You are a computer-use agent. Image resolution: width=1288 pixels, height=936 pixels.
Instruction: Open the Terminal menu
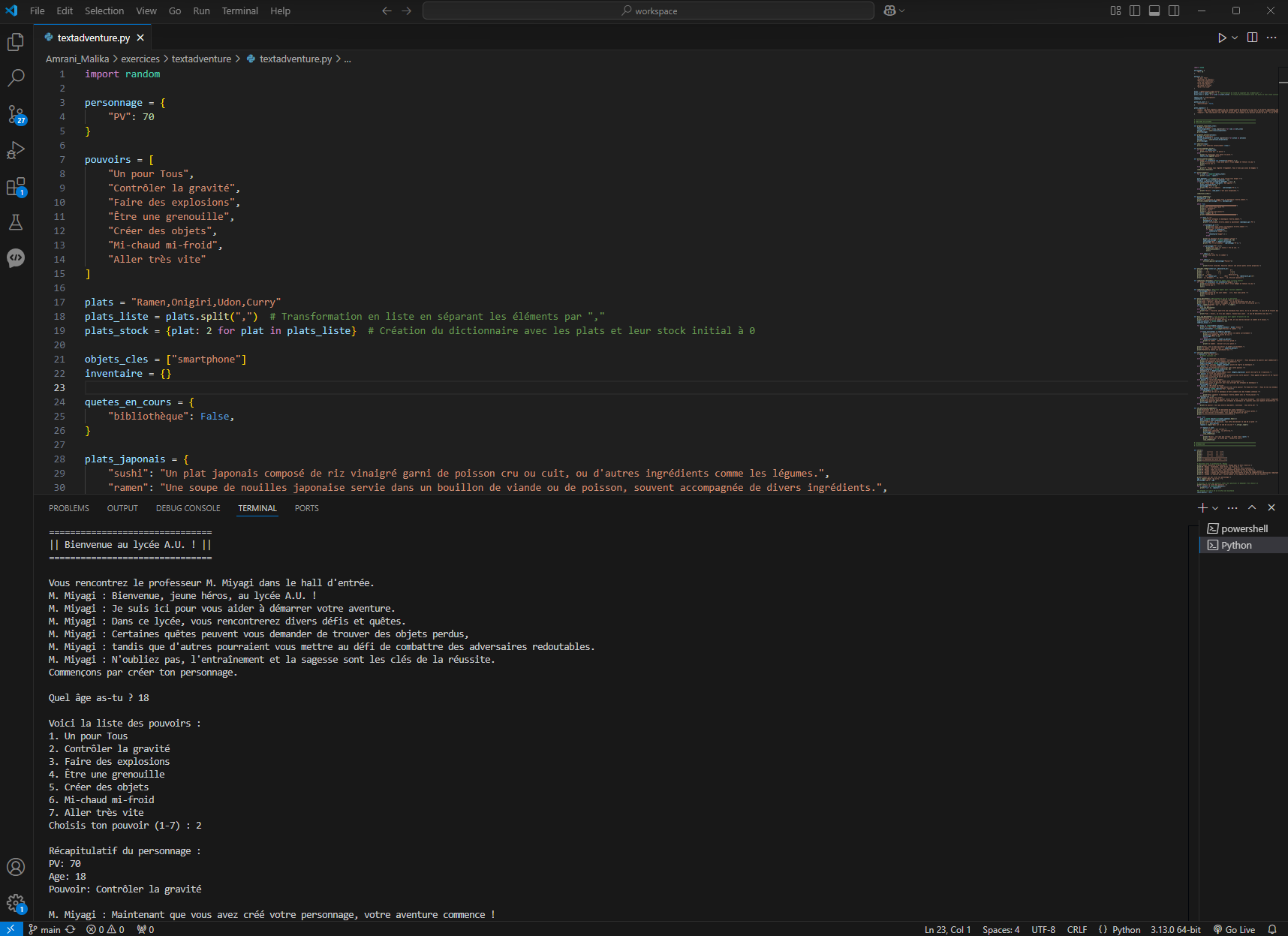click(x=240, y=11)
